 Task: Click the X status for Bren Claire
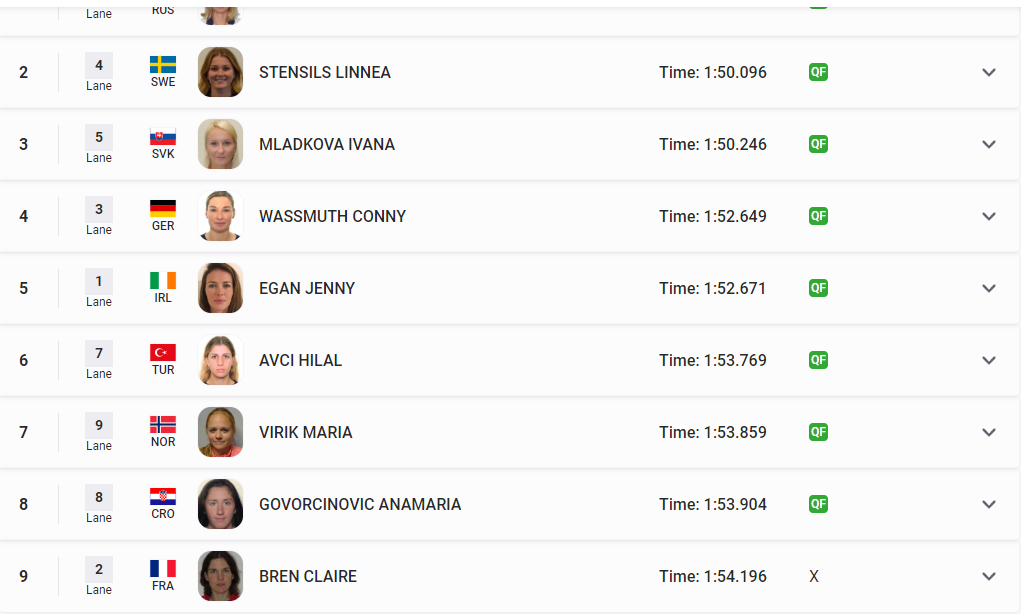pos(814,576)
